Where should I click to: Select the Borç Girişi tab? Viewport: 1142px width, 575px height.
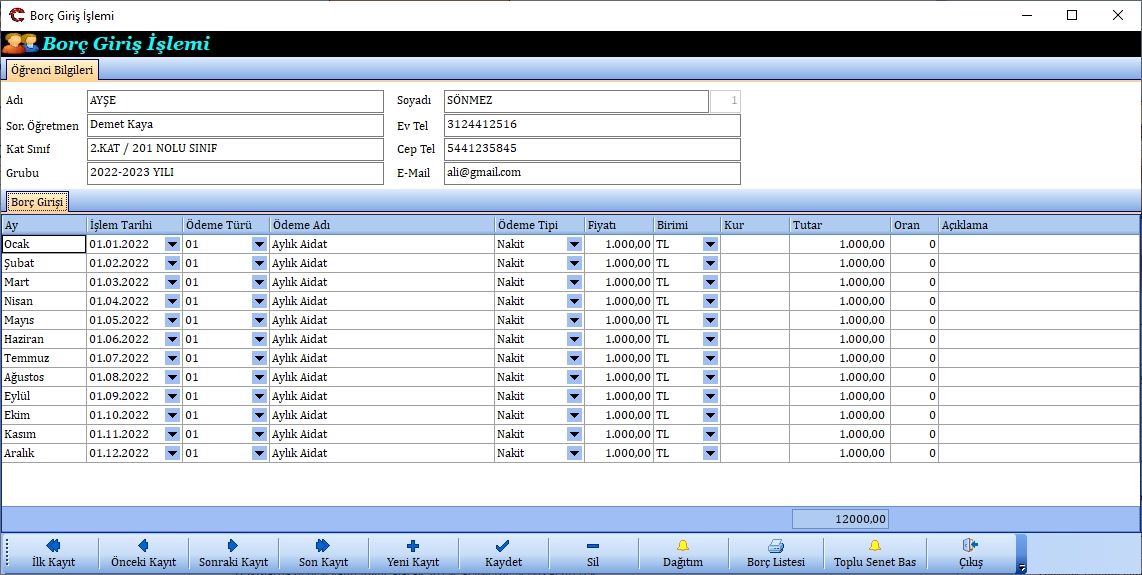(37, 202)
